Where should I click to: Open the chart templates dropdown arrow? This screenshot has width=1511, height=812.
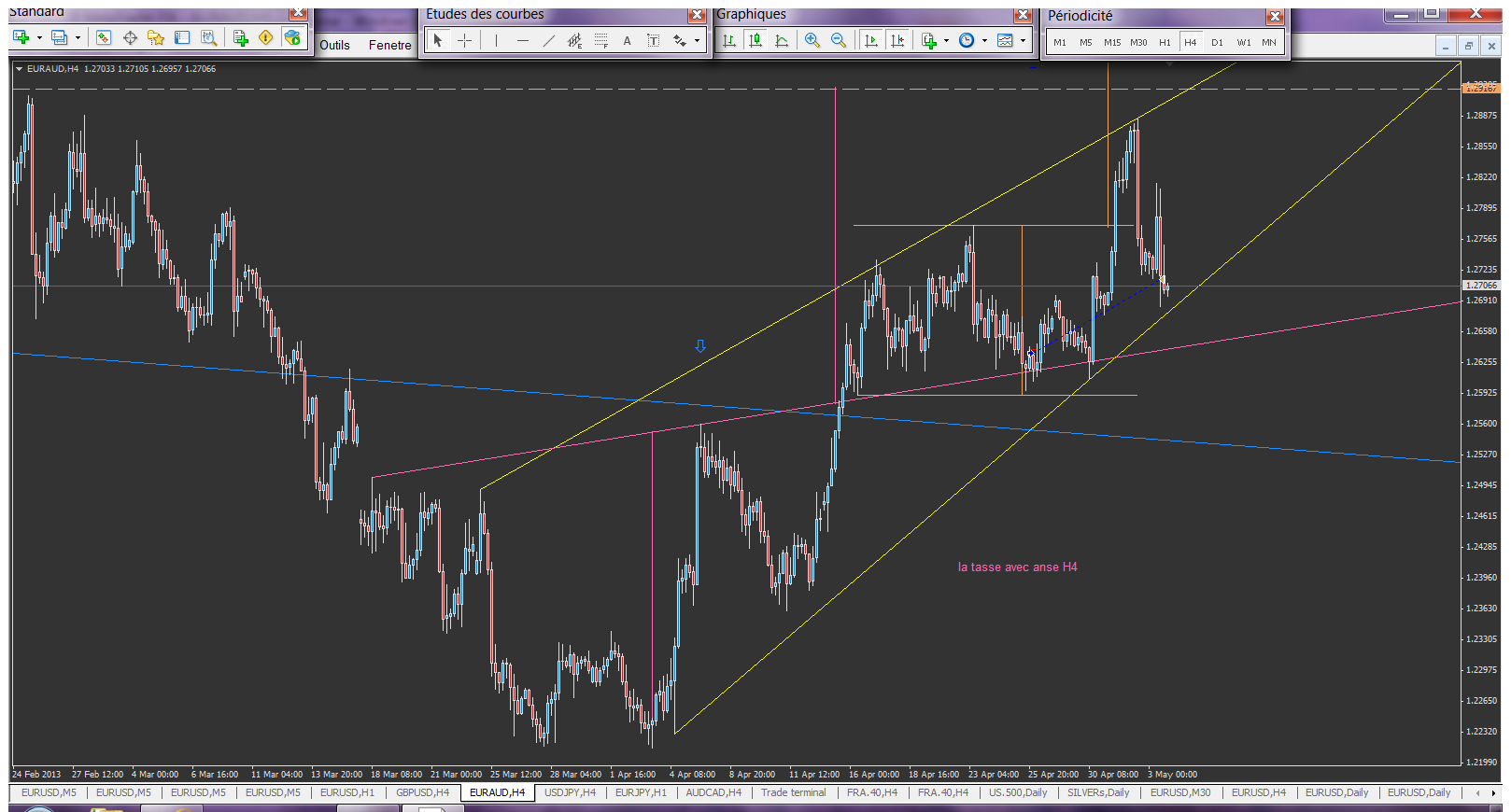pyautogui.click(x=1023, y=40)
